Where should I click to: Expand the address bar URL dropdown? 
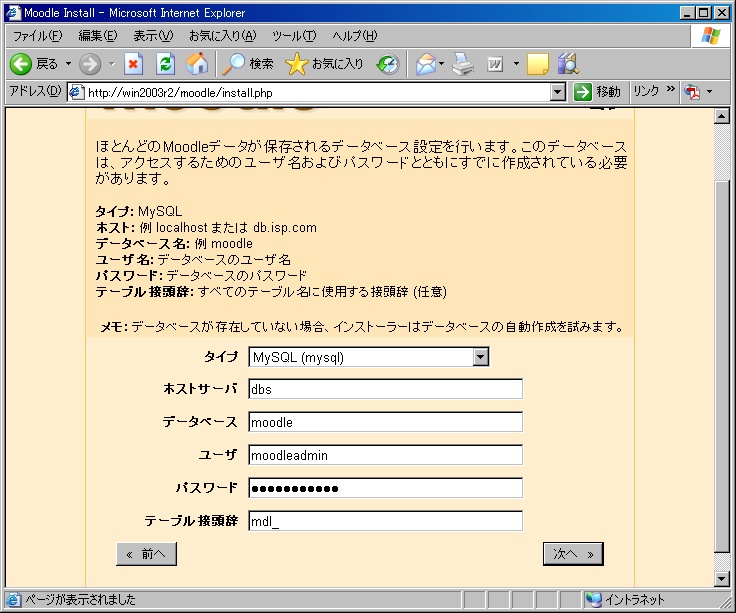557,92
